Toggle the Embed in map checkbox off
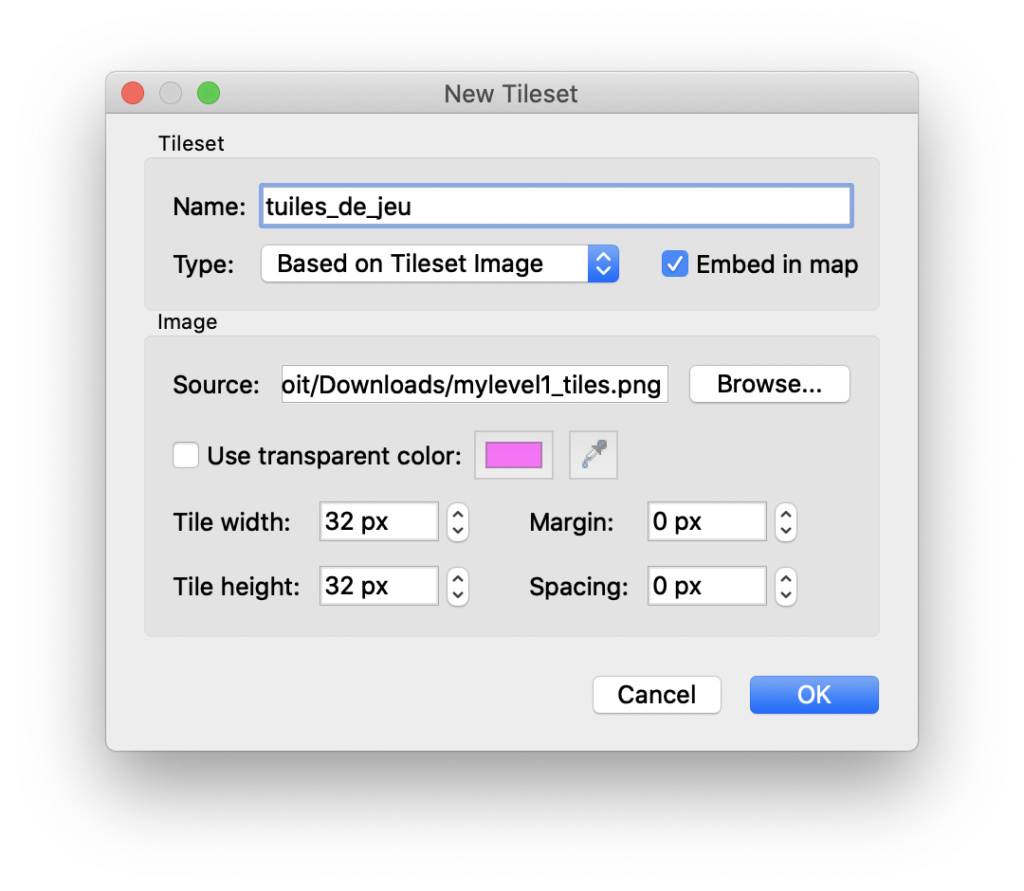Viewport: 1024px width, 891px height. click(x=675, y=264)
